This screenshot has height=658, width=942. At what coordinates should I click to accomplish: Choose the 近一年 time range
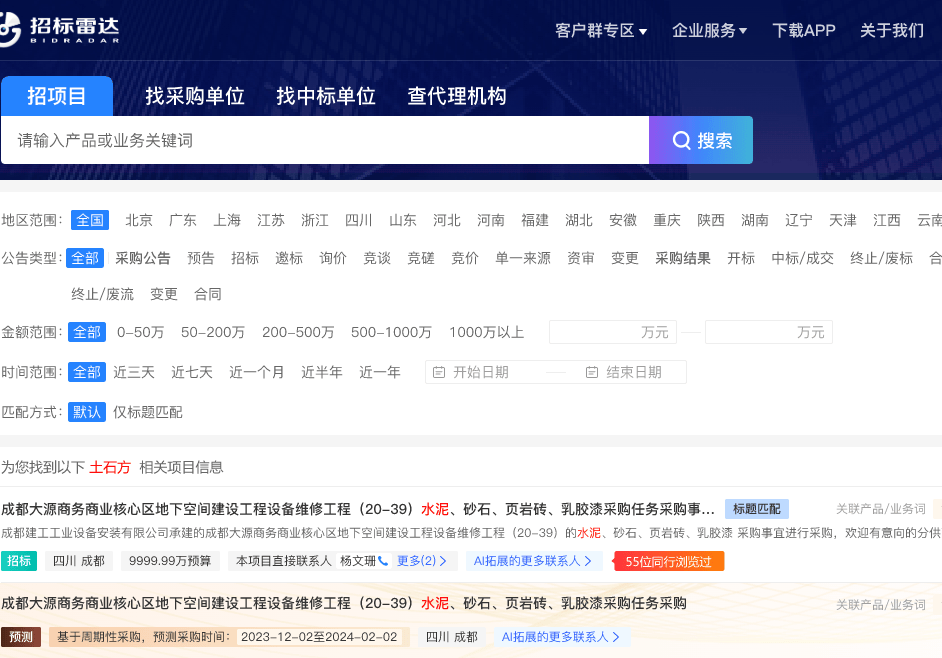pos(380,373)
